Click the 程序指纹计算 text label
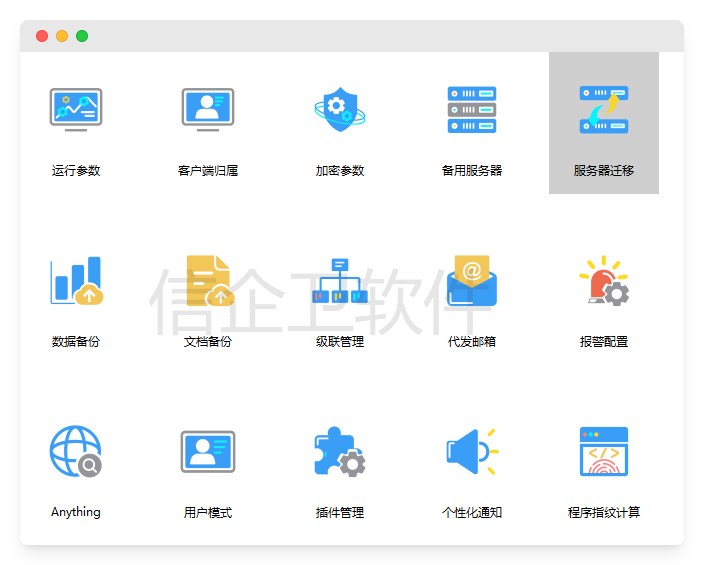 click(604, 513)
